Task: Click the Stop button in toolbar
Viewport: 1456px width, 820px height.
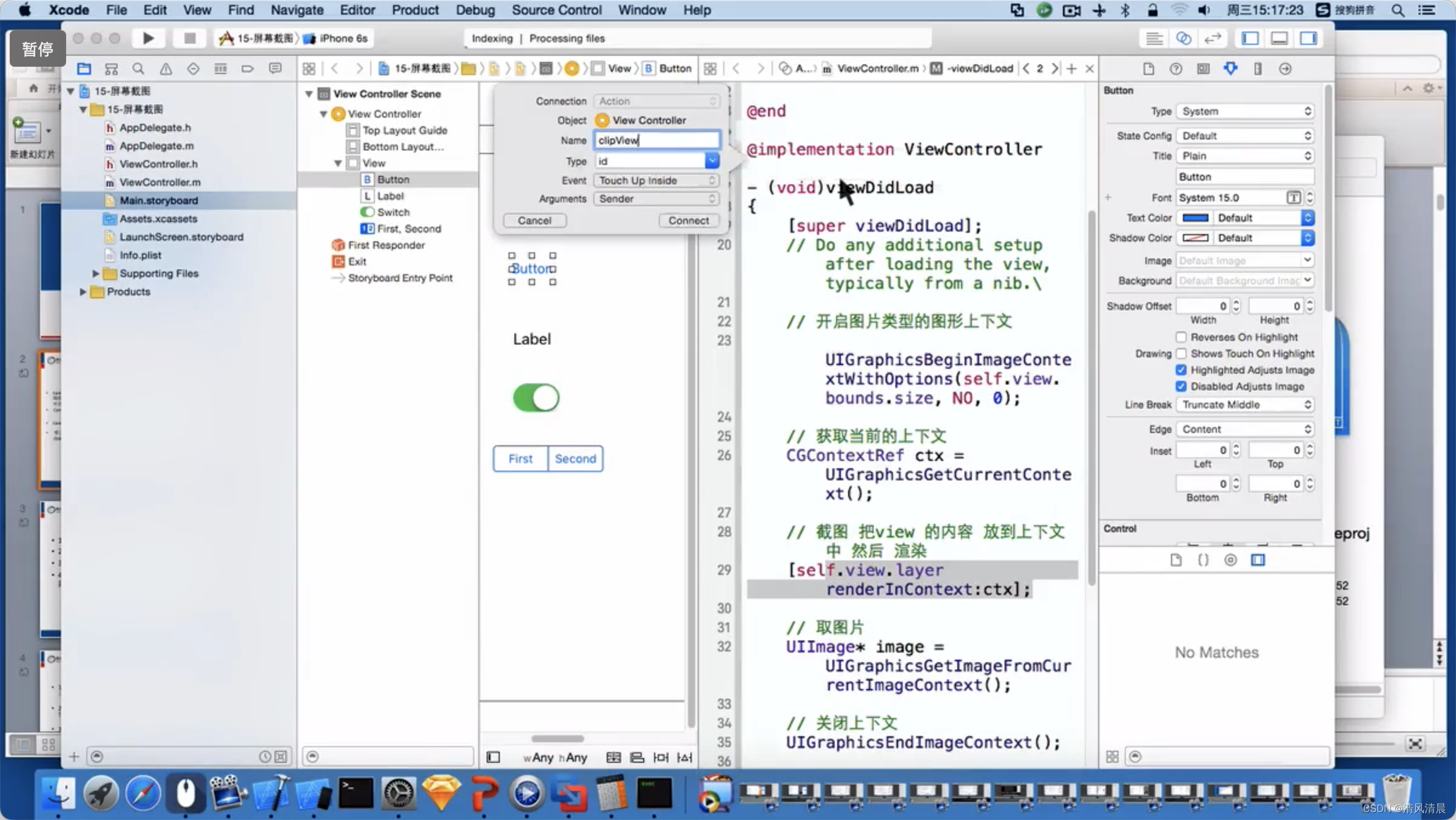Action: click(189, 38)
